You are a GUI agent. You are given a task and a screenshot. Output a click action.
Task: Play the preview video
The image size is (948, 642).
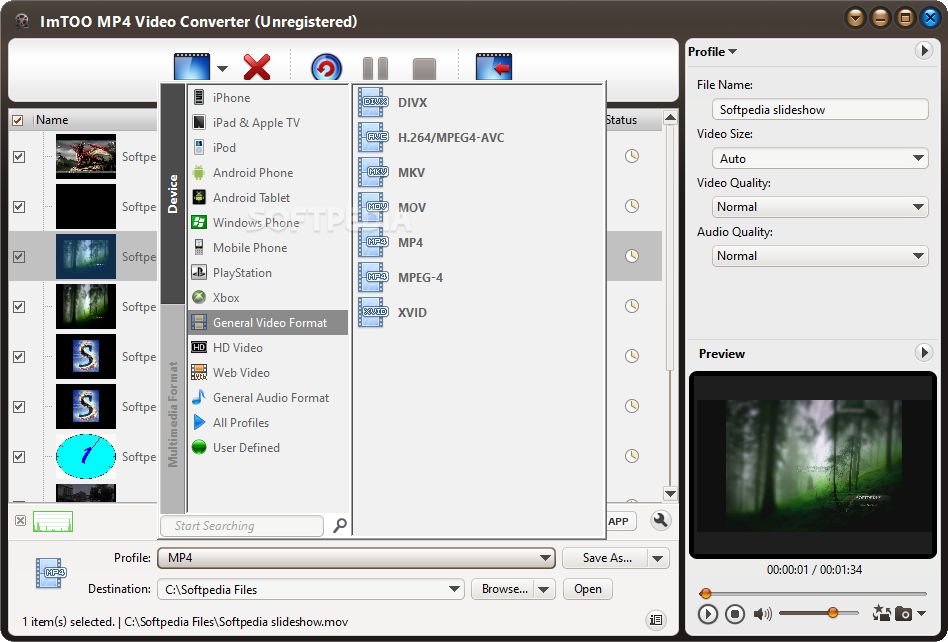point(707,614)
